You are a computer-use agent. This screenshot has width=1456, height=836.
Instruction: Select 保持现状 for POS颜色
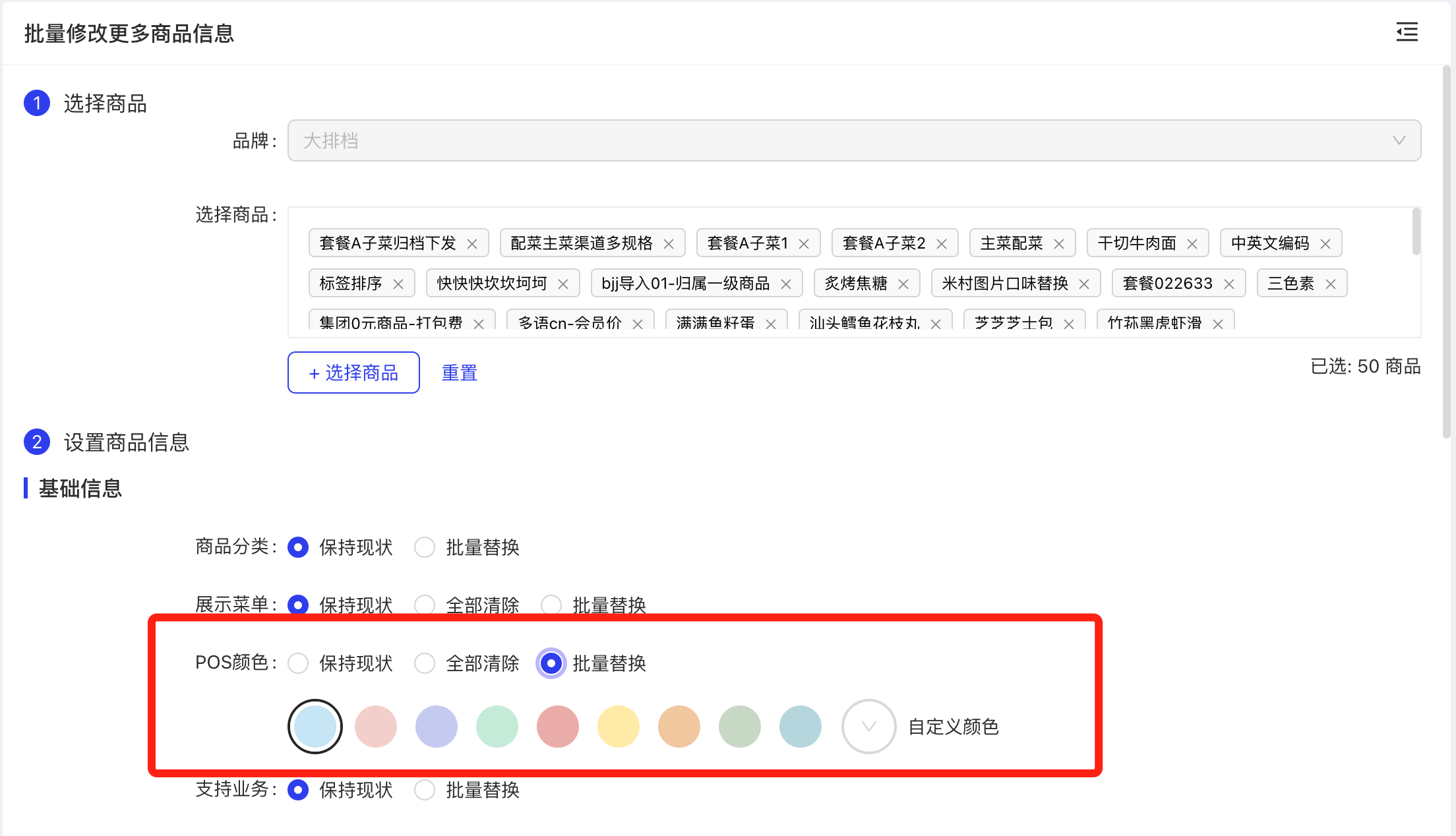298,663
